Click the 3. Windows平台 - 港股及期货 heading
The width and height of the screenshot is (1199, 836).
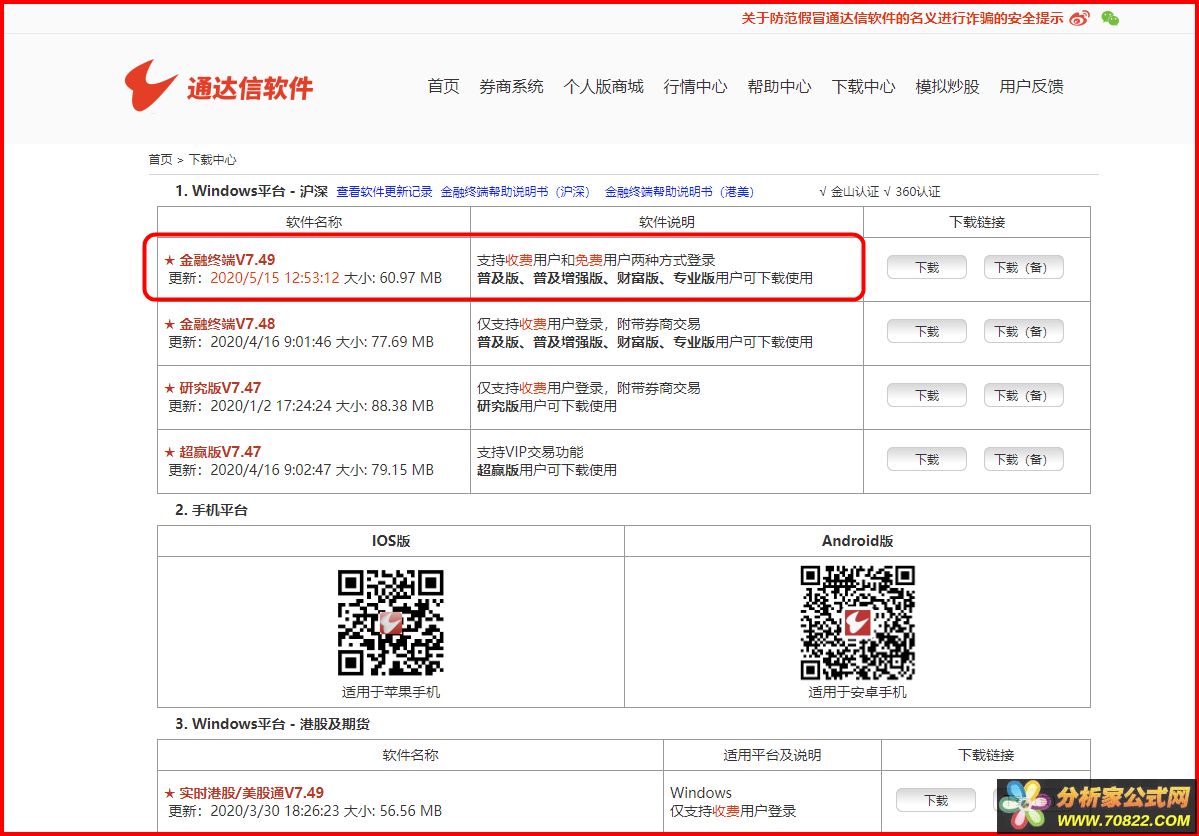(x=272, y=724)
